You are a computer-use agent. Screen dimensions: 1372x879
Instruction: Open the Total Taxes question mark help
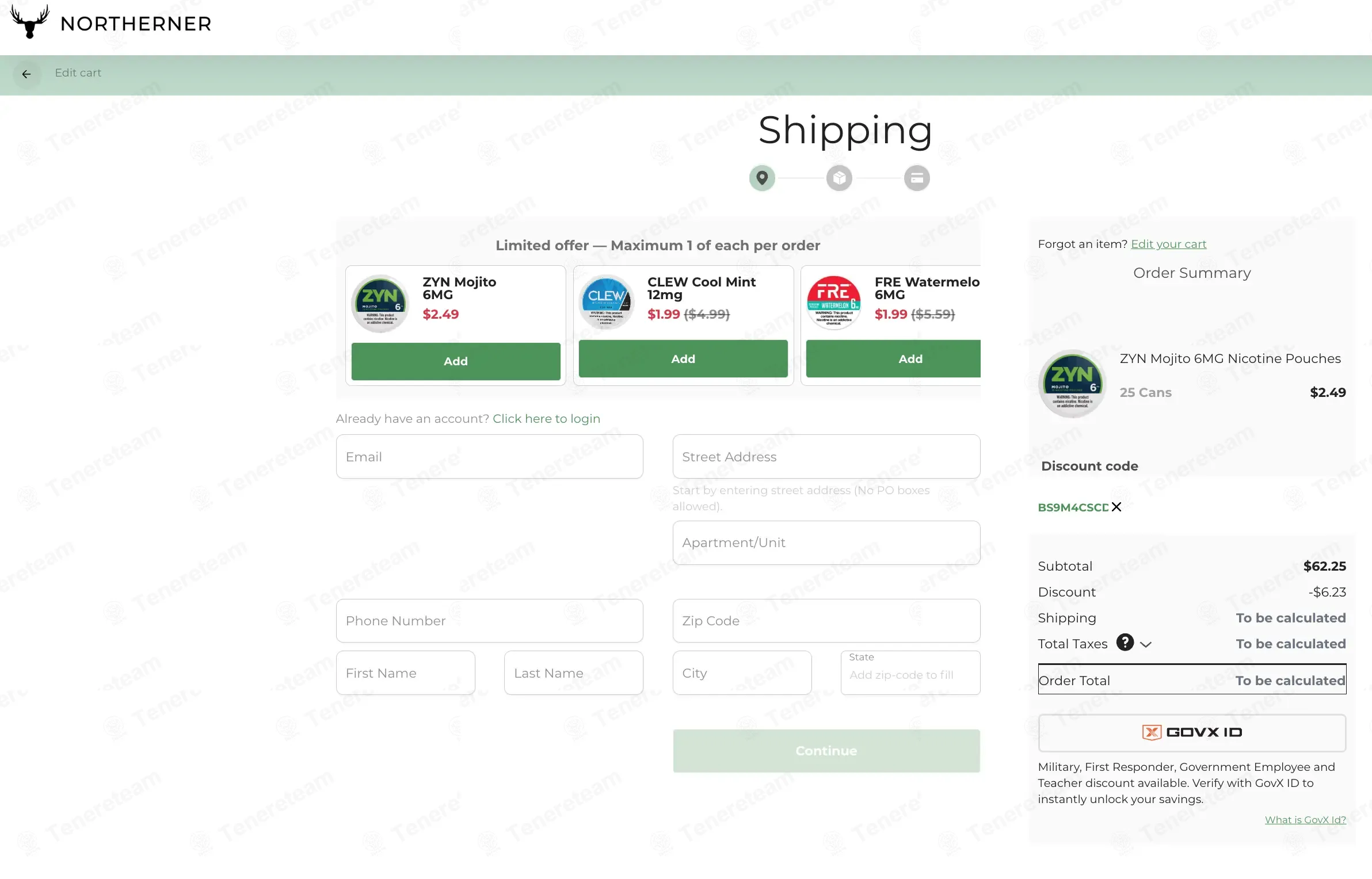click(x=1125, y=642)
